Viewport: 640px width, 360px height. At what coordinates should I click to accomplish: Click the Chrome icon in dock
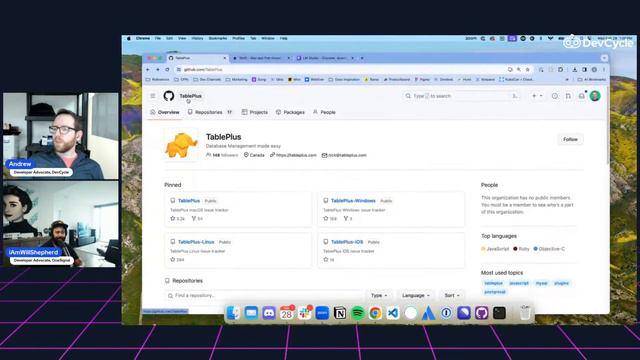(x=375, y=313)
